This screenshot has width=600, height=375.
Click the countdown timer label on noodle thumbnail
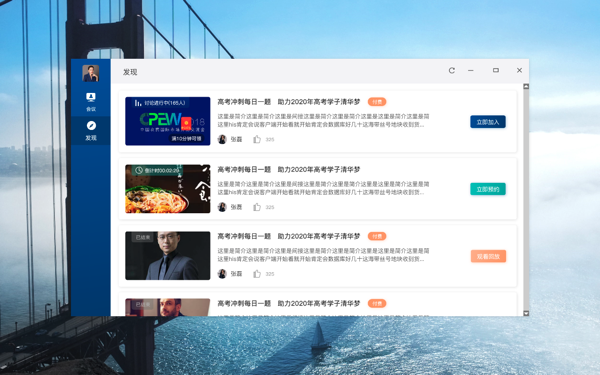[x=157, y=170]
